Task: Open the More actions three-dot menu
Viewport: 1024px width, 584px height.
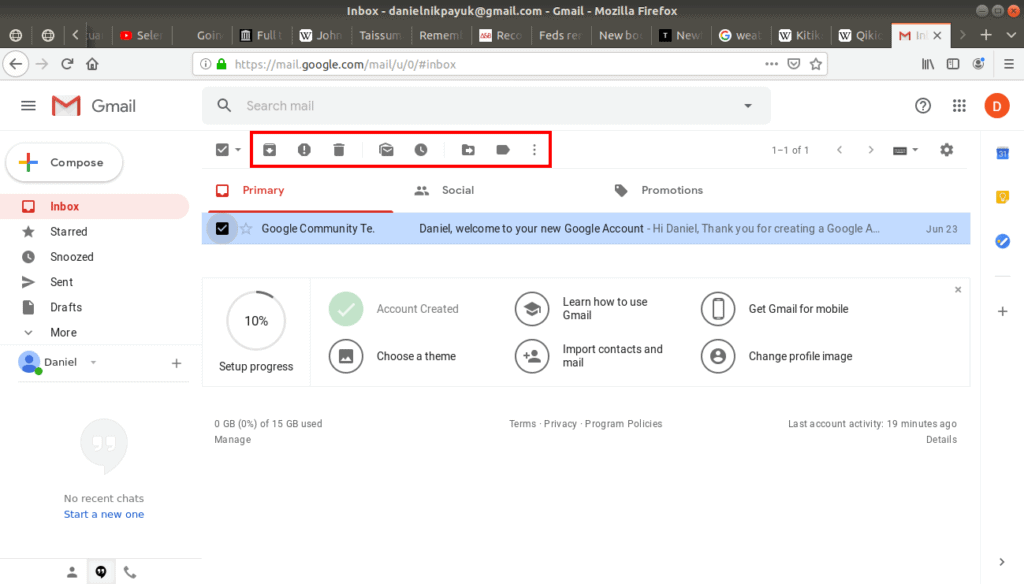Action: [x=534, y=150]
